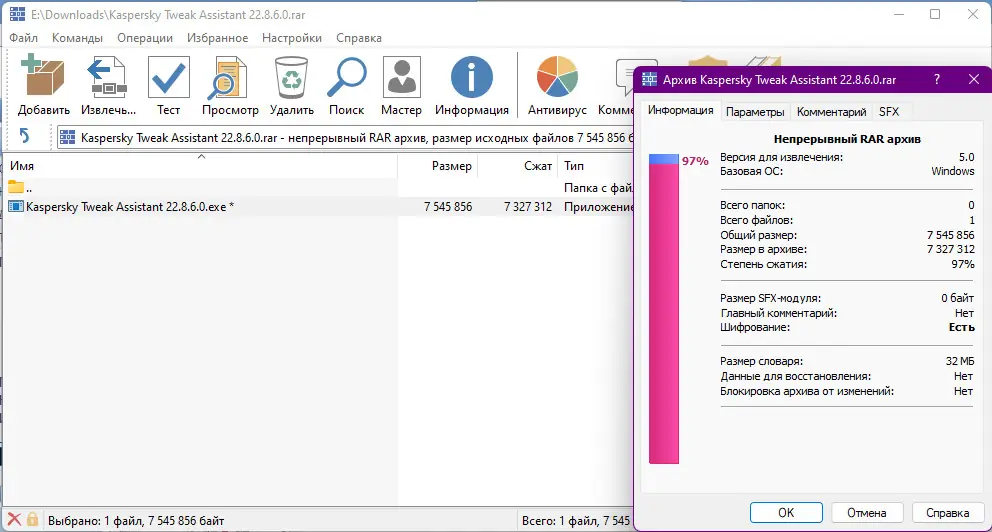Open the Избранное menu

click(217, 38)
